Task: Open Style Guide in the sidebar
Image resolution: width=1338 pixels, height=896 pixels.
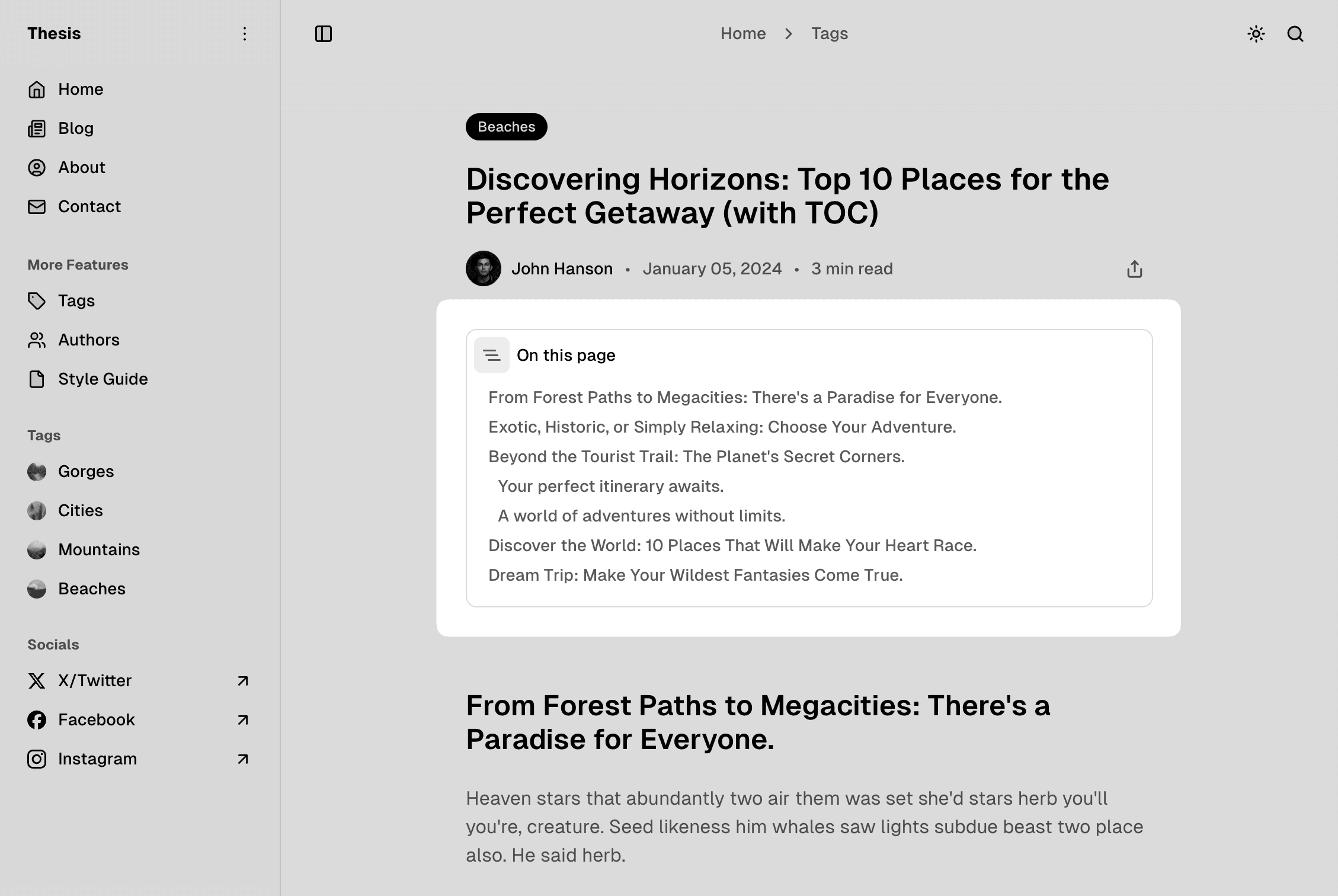Action: point(103,379)
